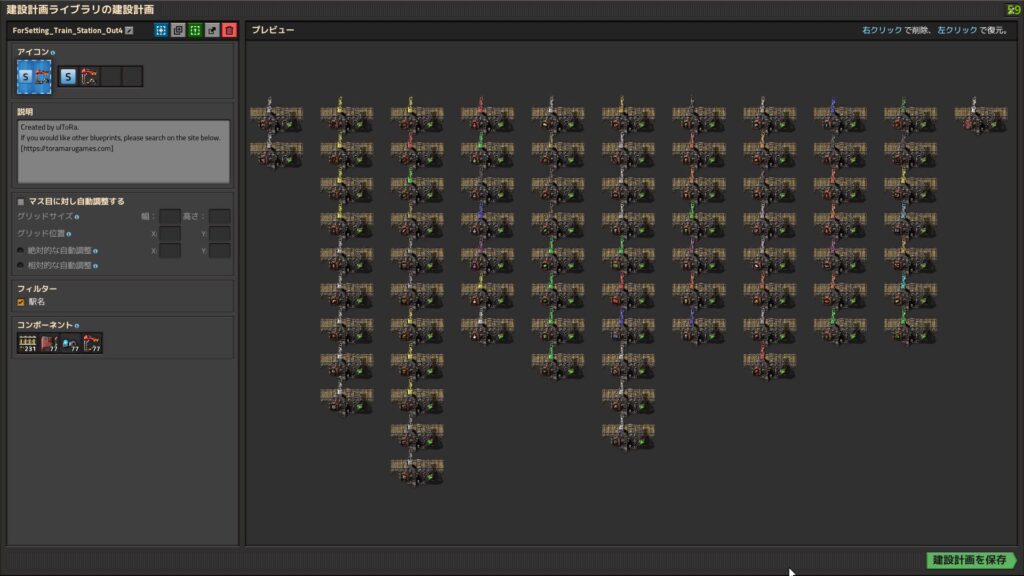Click the red signal component icon
This screenshot has height=576, width=1024.
coord(49,344)
